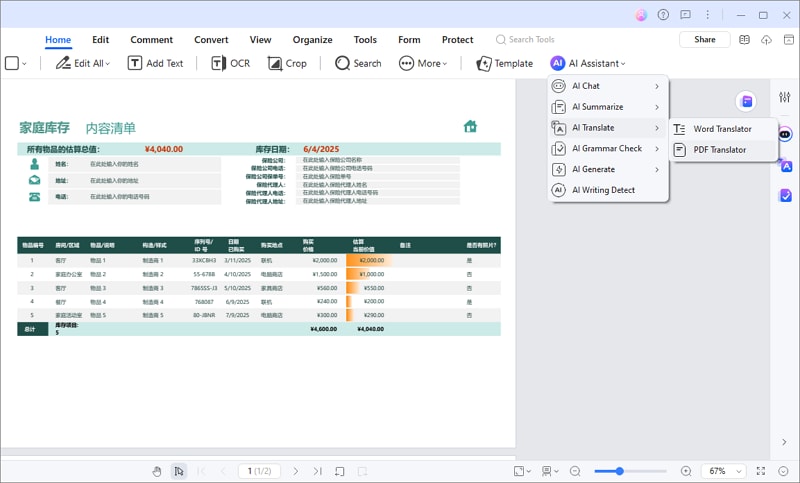The image size is (800, 483).
Task: Open the Edit All dropdown
Action: click(x=83, y=63)
